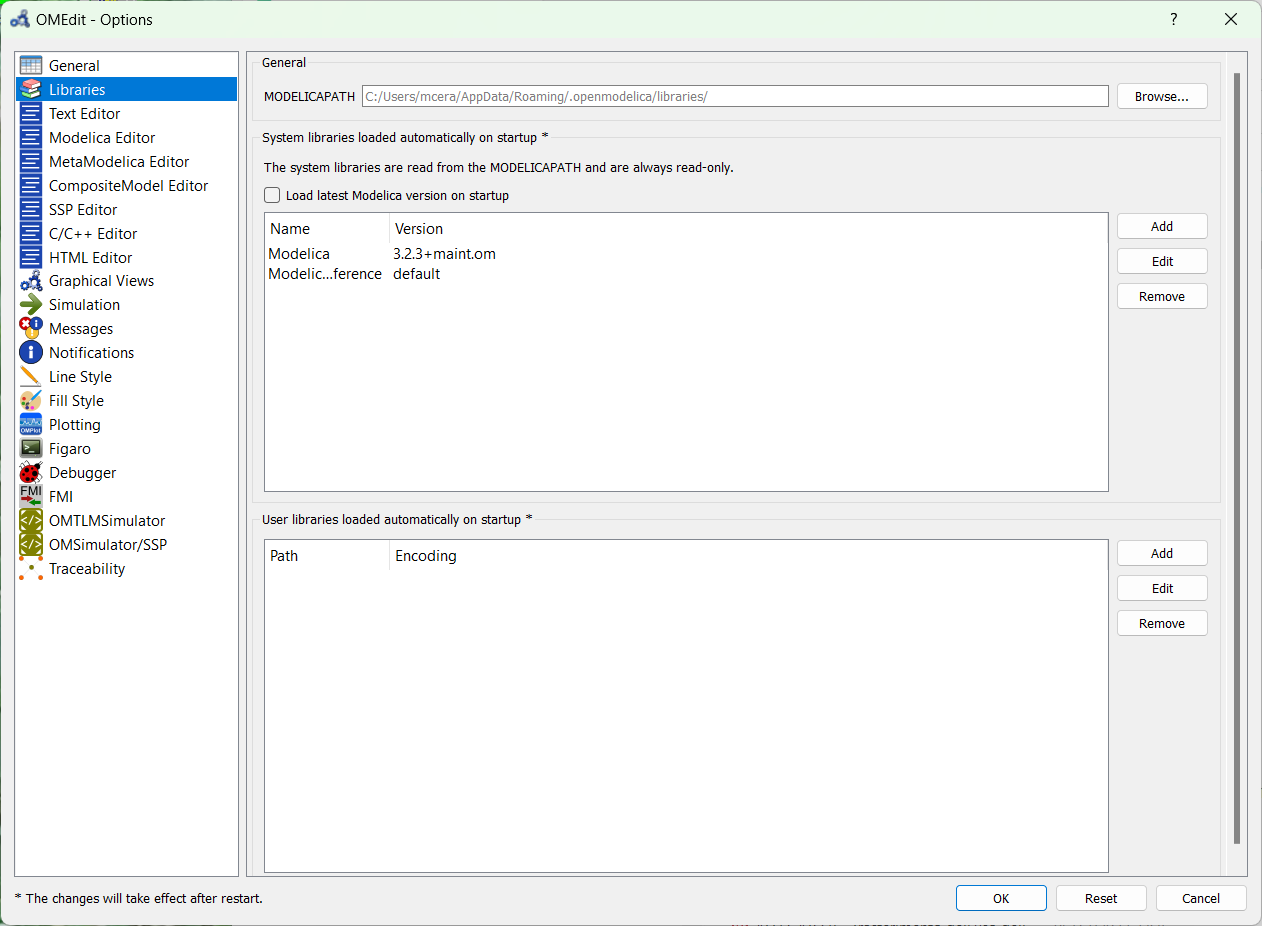This screenshot has height=926, width=1262.
Task: Click the Notifications info icon
Action: (x=31, y=353)
